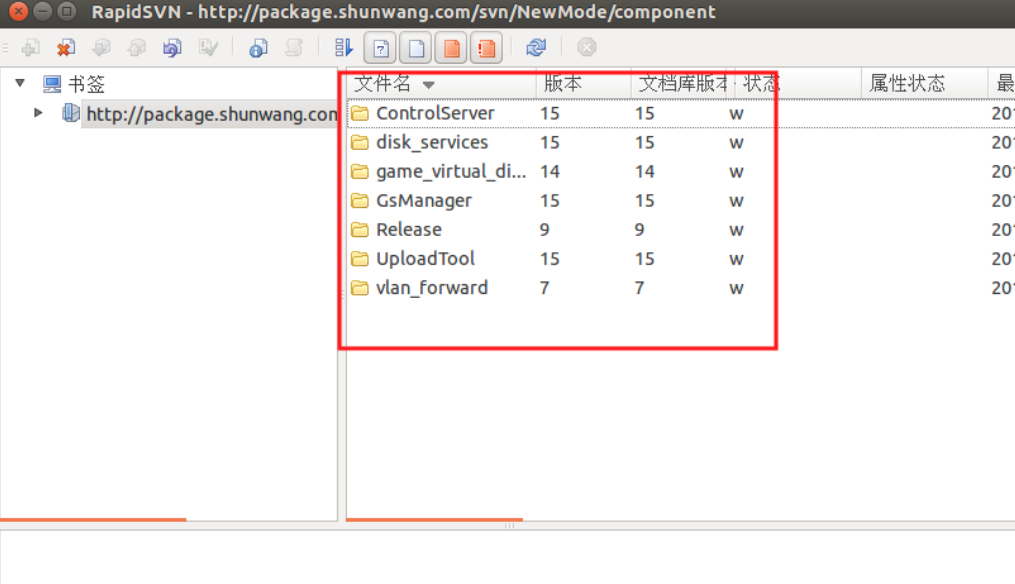Expand the package.shunwang.com repository node
Image resolution: width=1015 pixels, height=584 pixels.
click(38, 113)
